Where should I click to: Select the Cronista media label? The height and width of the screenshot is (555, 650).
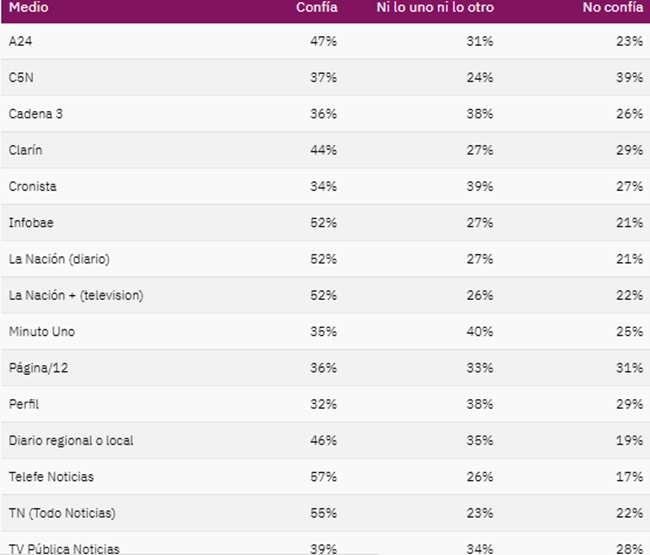pos(33,186)
